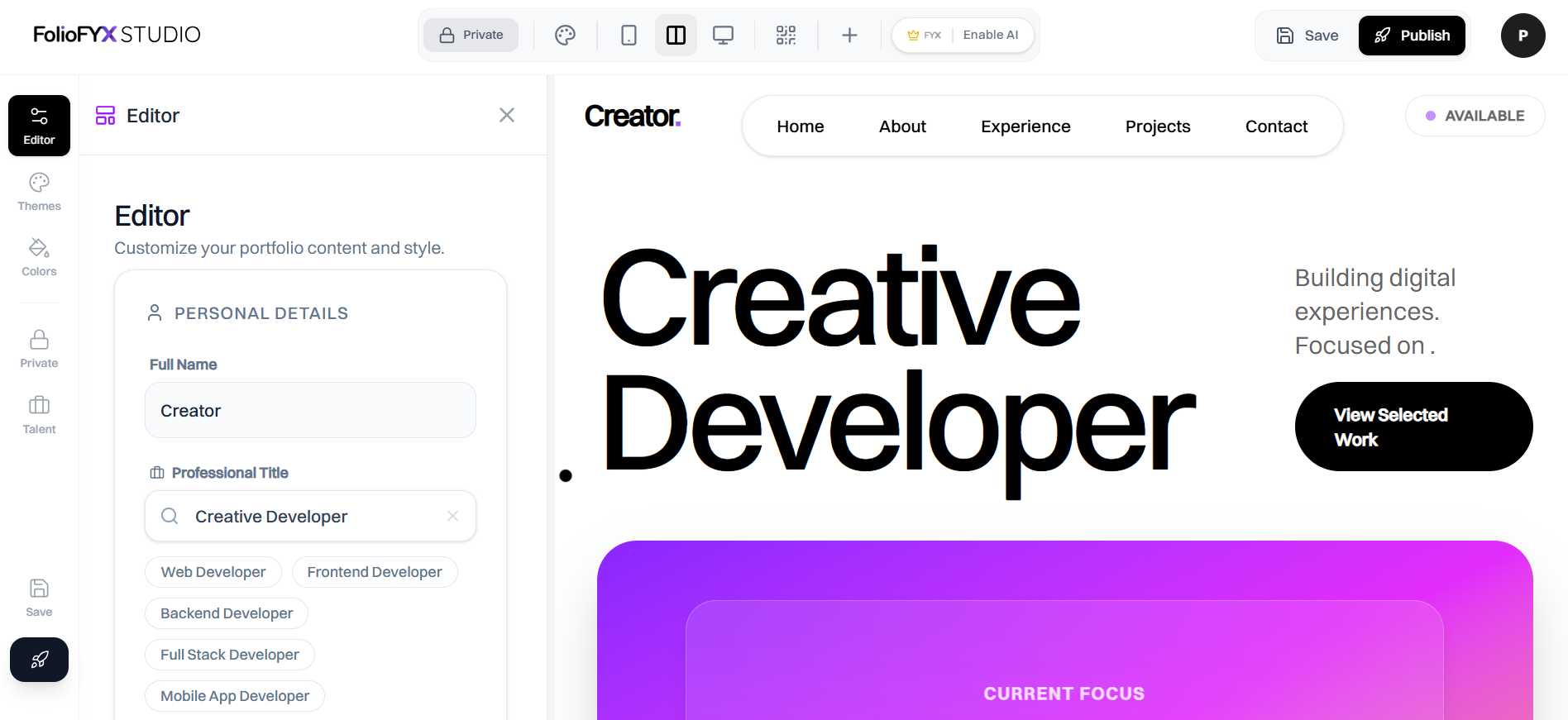The width and height of the screenshot is (1568, 720).
Task: Click the Private lock sidebar icon
Action: click(x=39, y=349)
